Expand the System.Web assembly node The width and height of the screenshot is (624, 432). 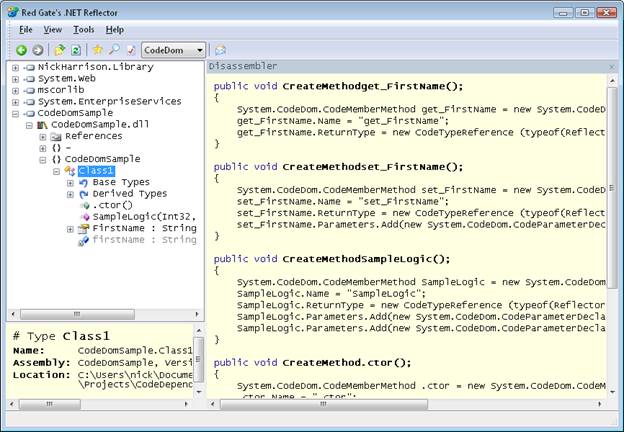click(x=15, y=79)
